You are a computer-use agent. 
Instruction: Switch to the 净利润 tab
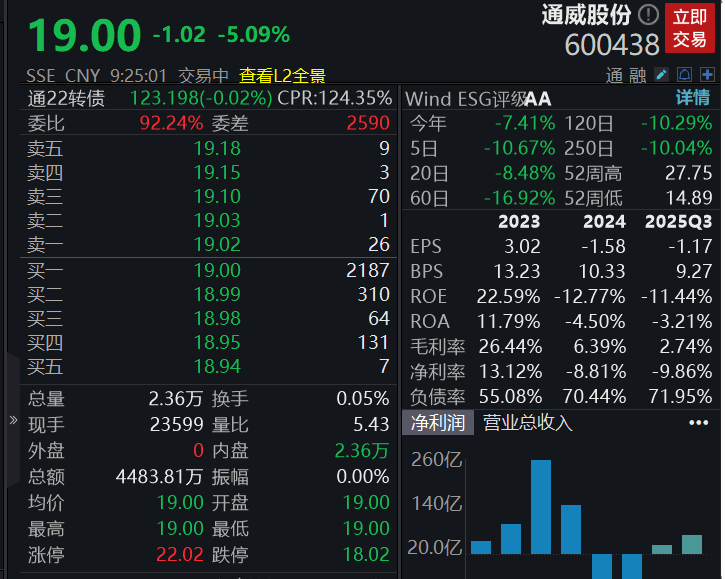[438, 422]
